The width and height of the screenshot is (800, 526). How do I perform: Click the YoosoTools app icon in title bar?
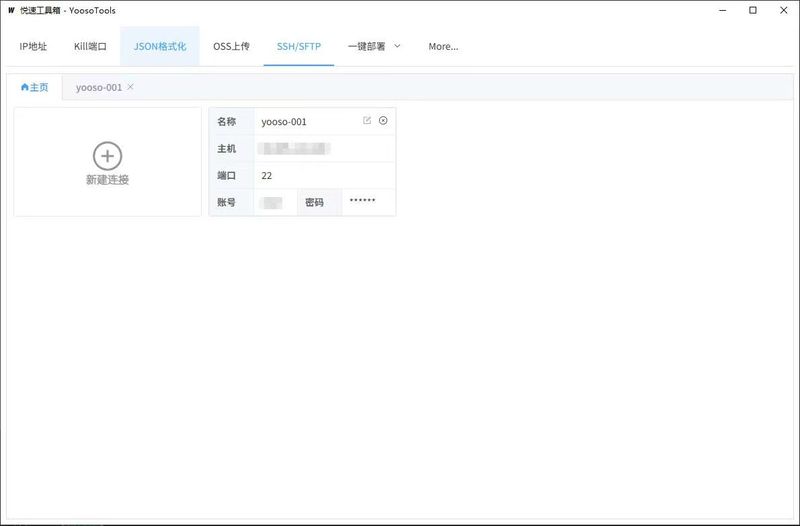(11, 10)
